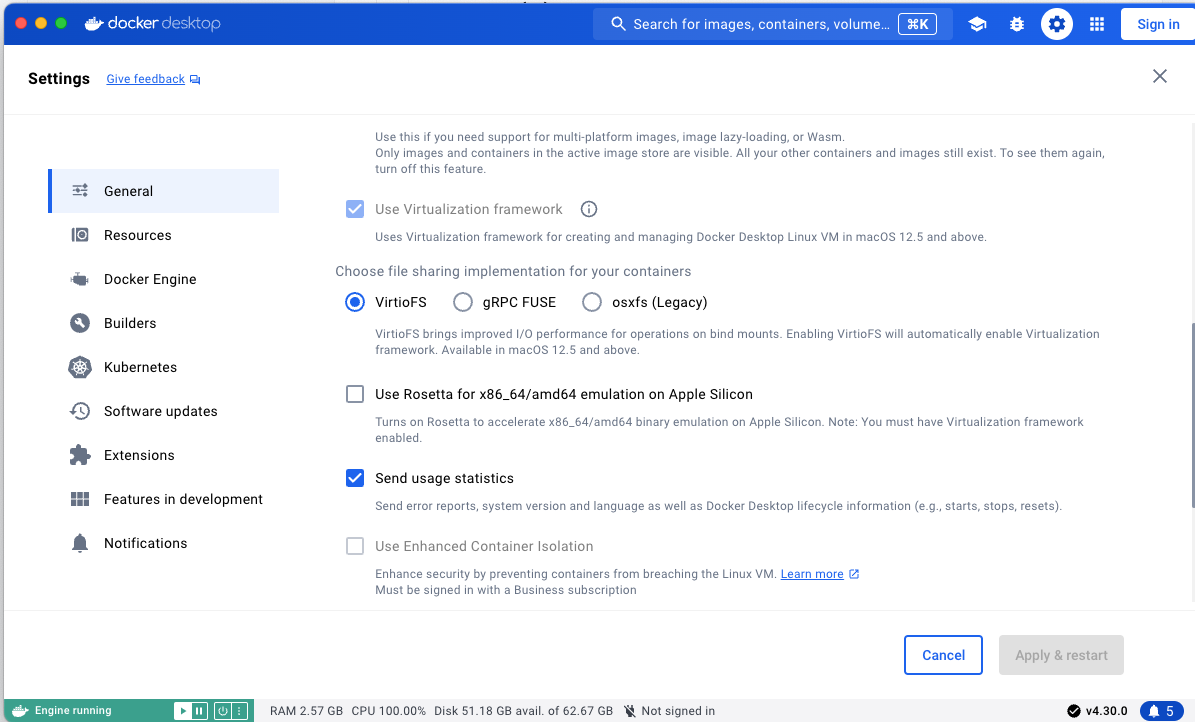
Task: Click the search magnifier icon
Action: point(618,24)
